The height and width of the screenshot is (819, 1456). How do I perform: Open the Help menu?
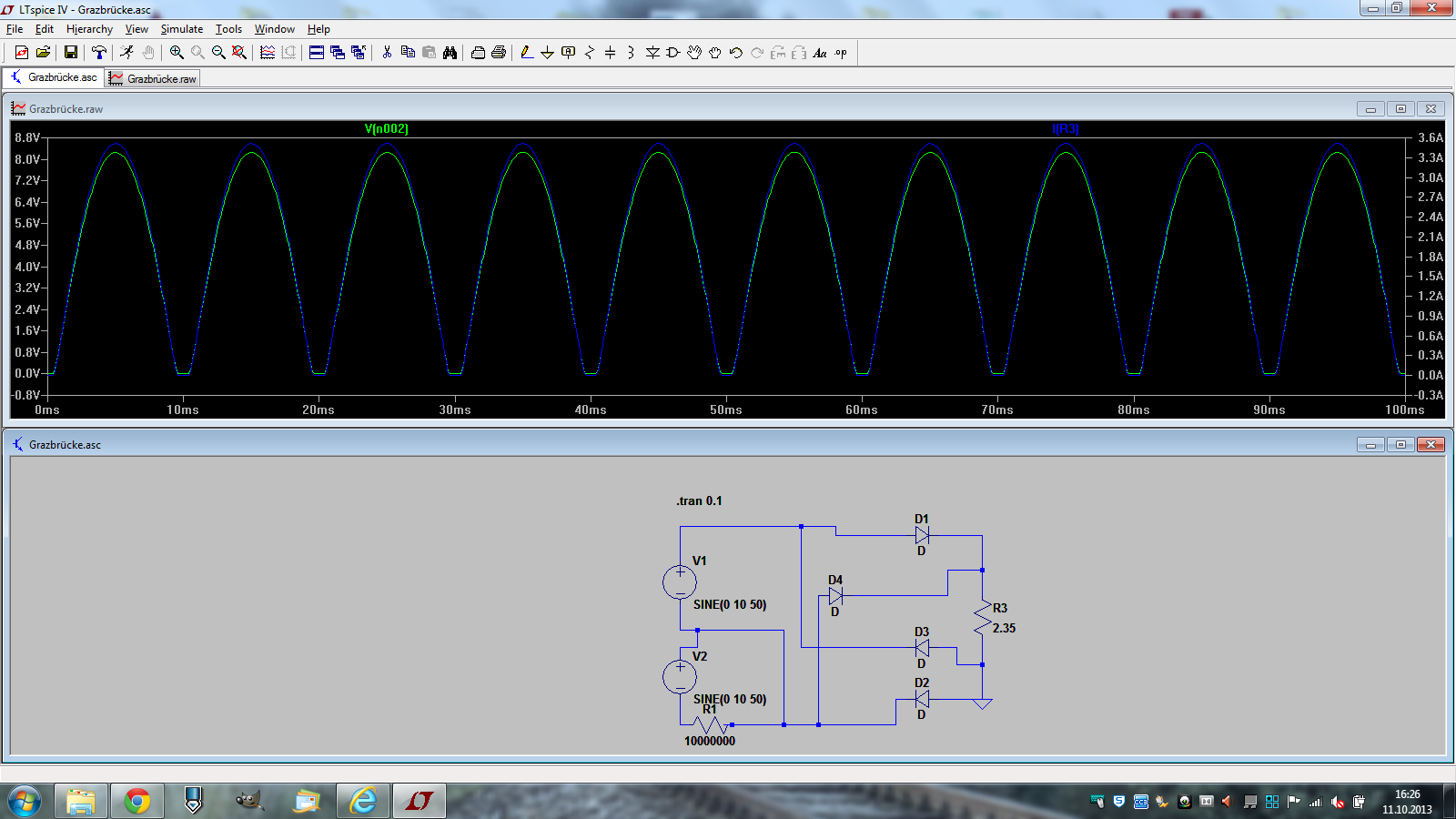coord(318,29)
